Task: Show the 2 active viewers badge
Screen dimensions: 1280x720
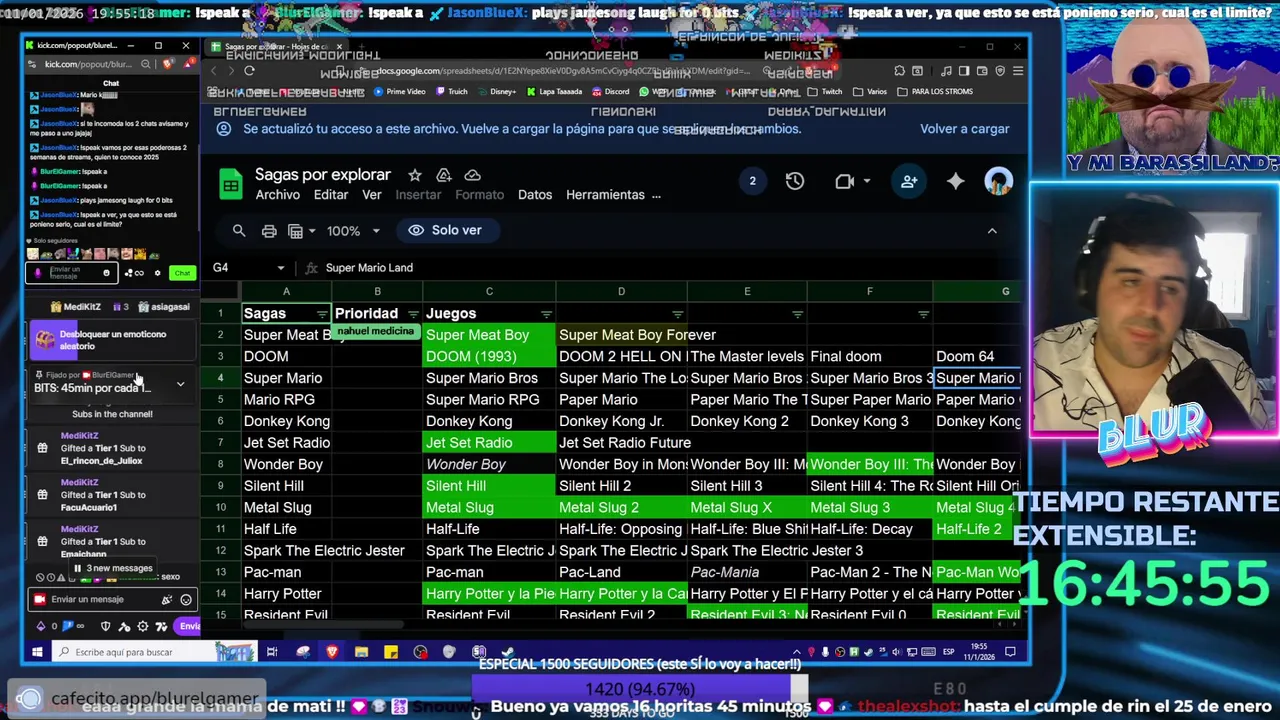Action: [752, 181]
